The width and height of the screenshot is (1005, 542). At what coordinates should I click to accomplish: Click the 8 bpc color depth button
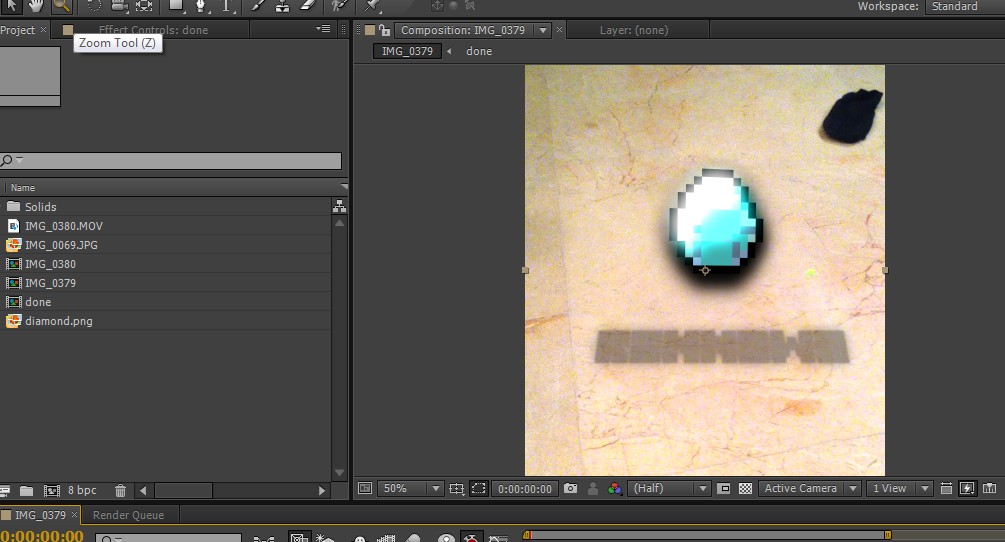[x=82, y=491]
